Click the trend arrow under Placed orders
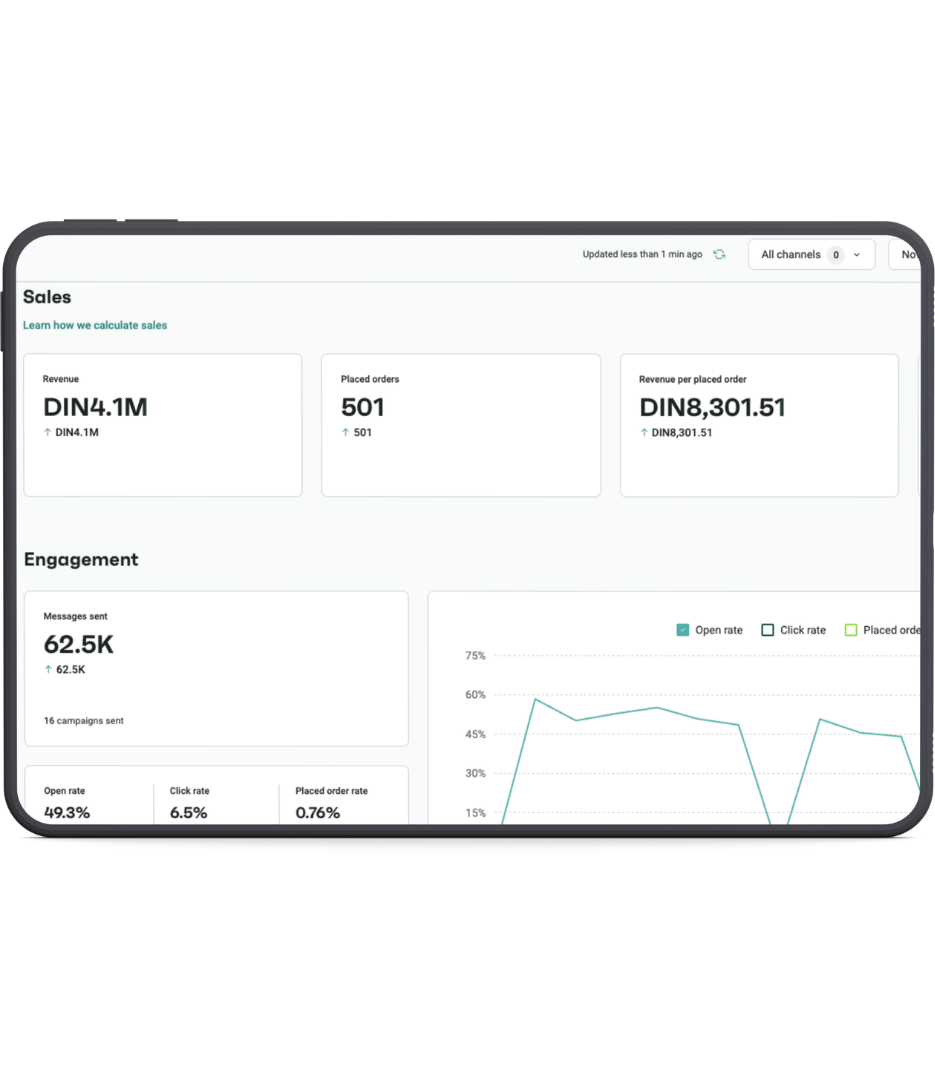The height and width of the screenshot is (1073, 935). point(345,433)
